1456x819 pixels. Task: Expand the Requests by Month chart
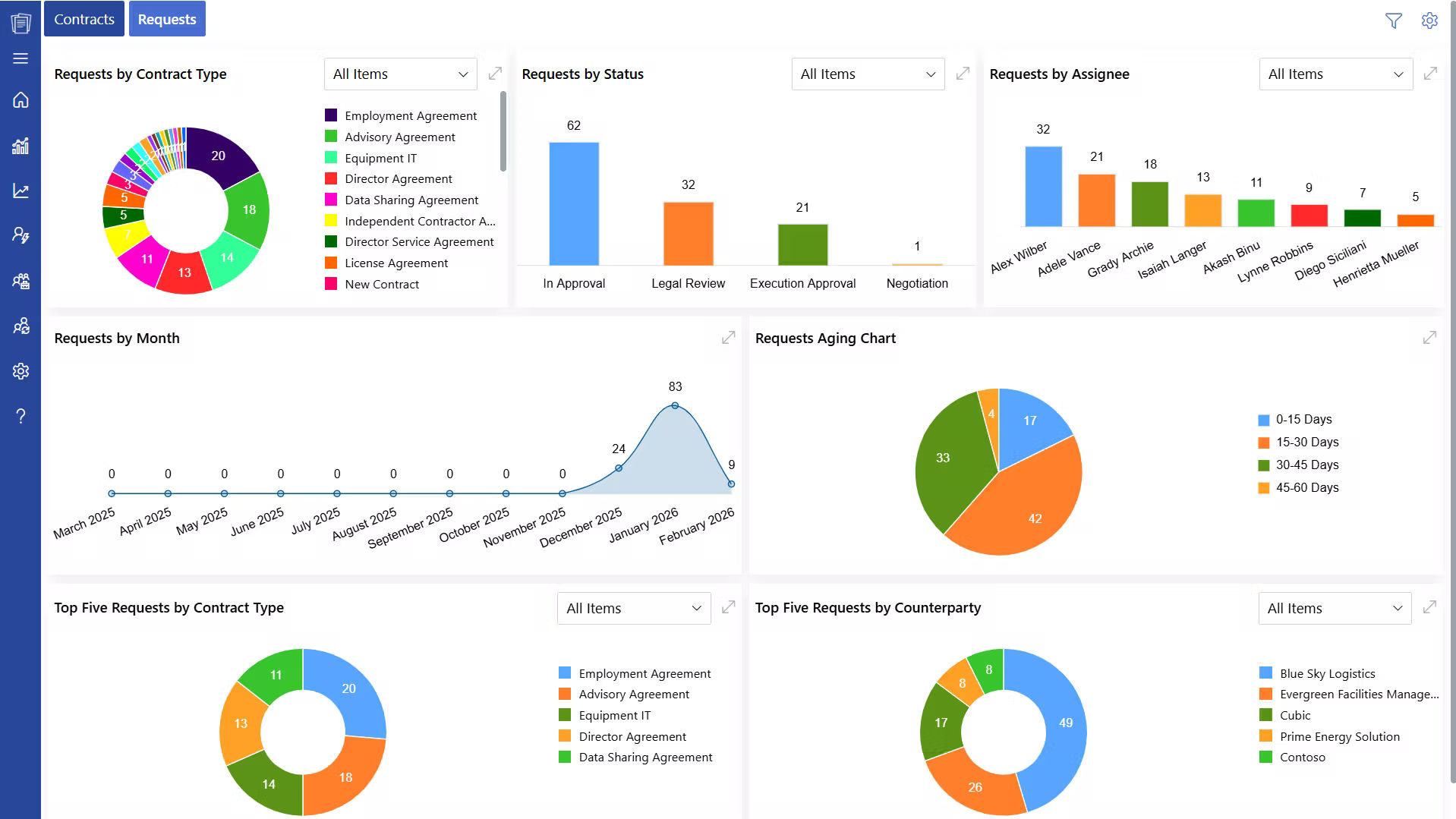click(x=728, y=337)
